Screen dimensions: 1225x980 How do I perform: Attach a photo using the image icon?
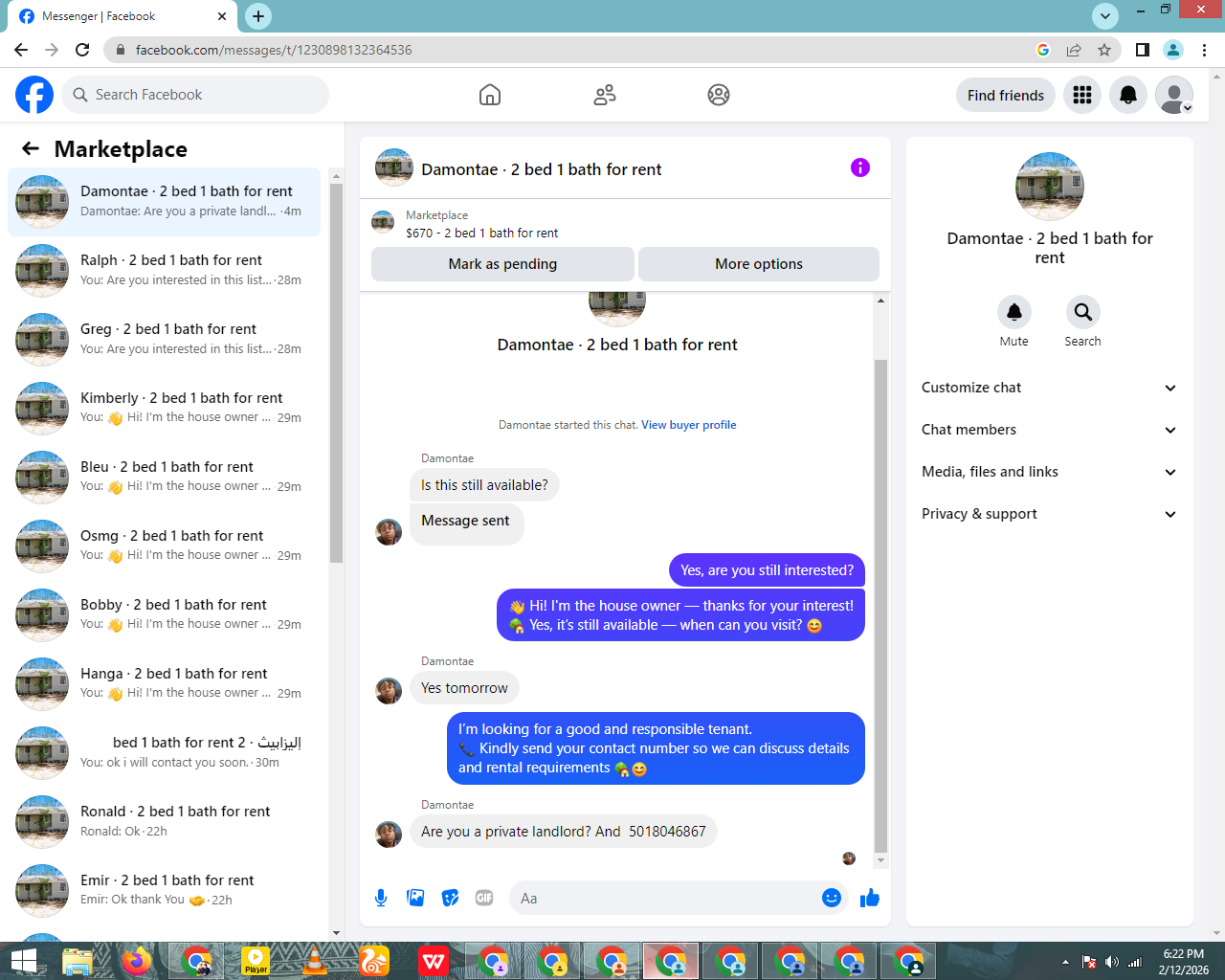(x=415, y=898)
